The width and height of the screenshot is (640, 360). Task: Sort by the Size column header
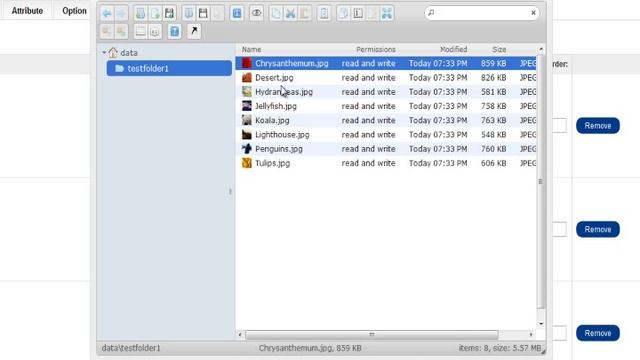coord(499,49)
